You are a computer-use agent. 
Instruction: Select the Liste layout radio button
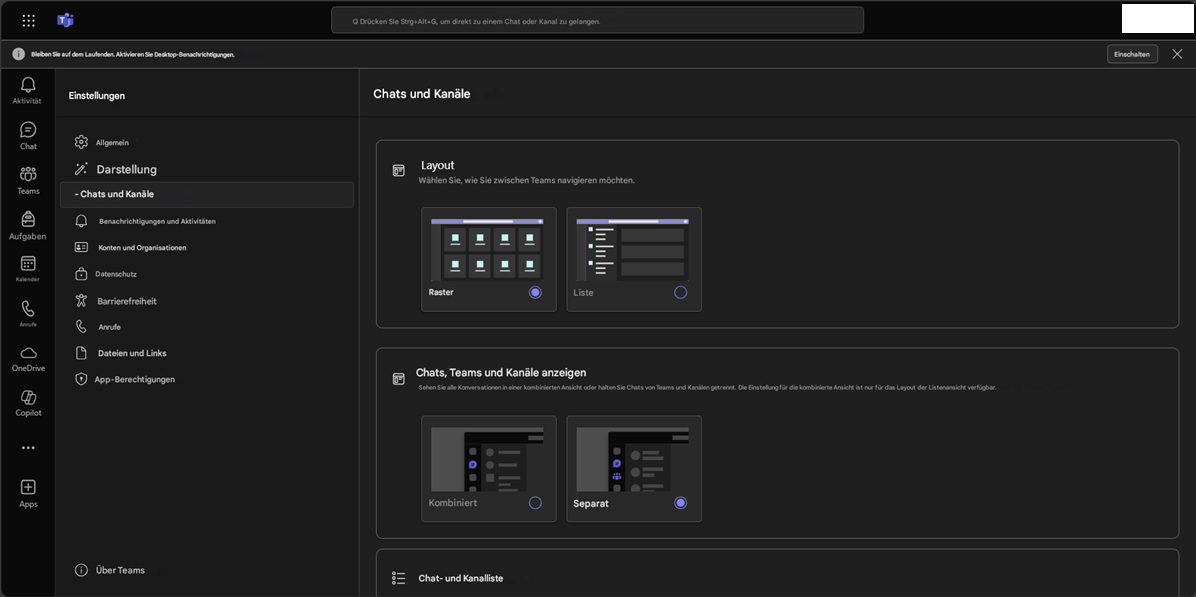click(680, 292)
